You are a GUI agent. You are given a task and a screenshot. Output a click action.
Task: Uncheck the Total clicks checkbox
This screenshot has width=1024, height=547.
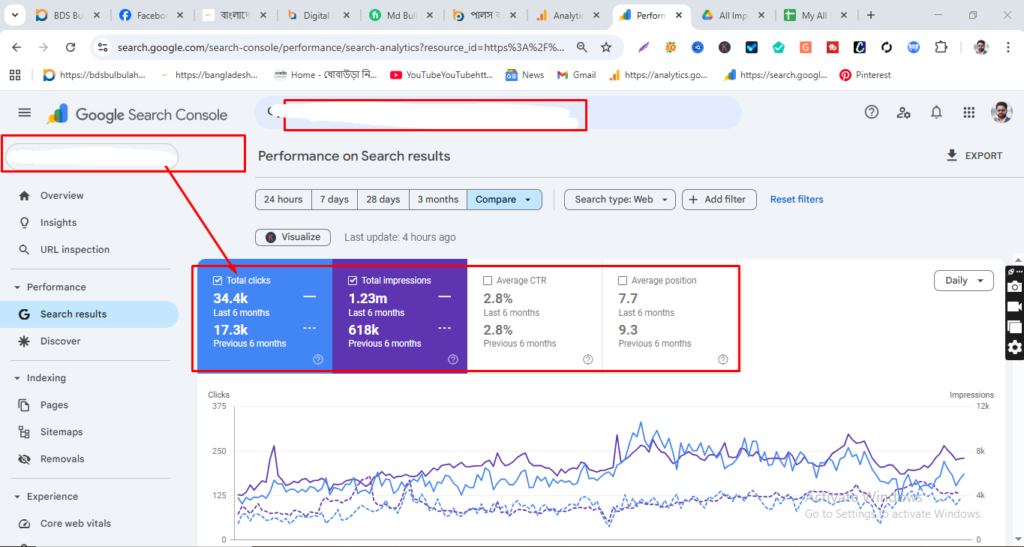pyautogui.click(x=217, y=281)
